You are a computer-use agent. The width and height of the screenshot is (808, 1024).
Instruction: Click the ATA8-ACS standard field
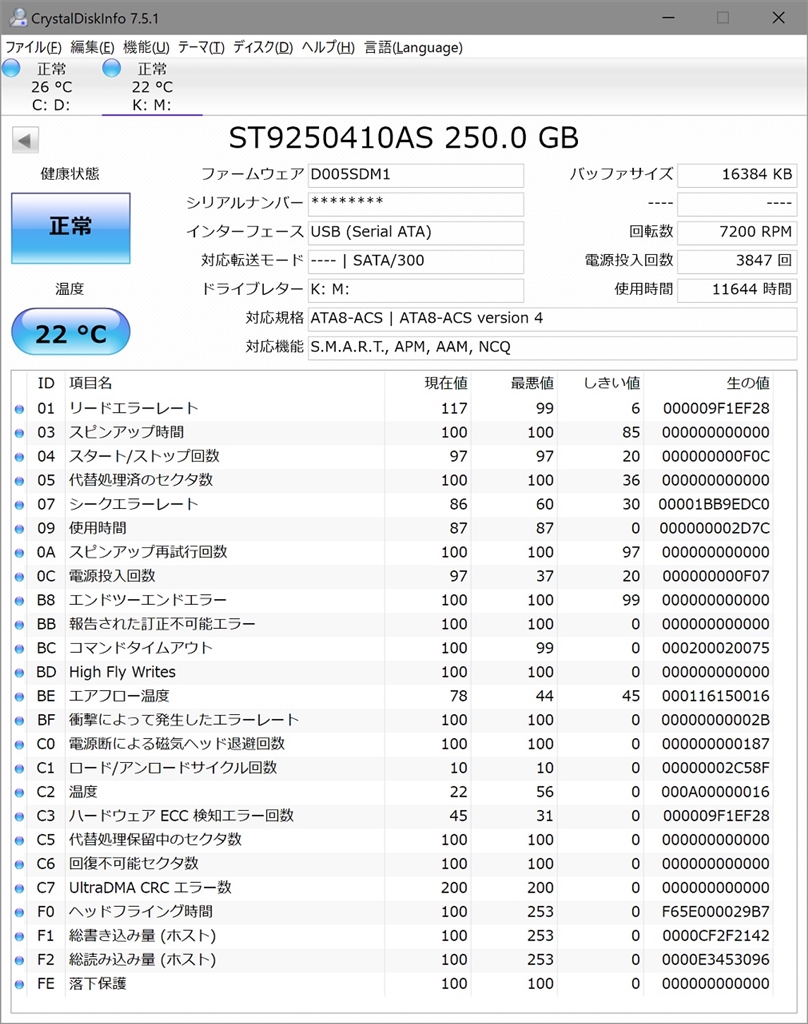click(x=552, y=319)
